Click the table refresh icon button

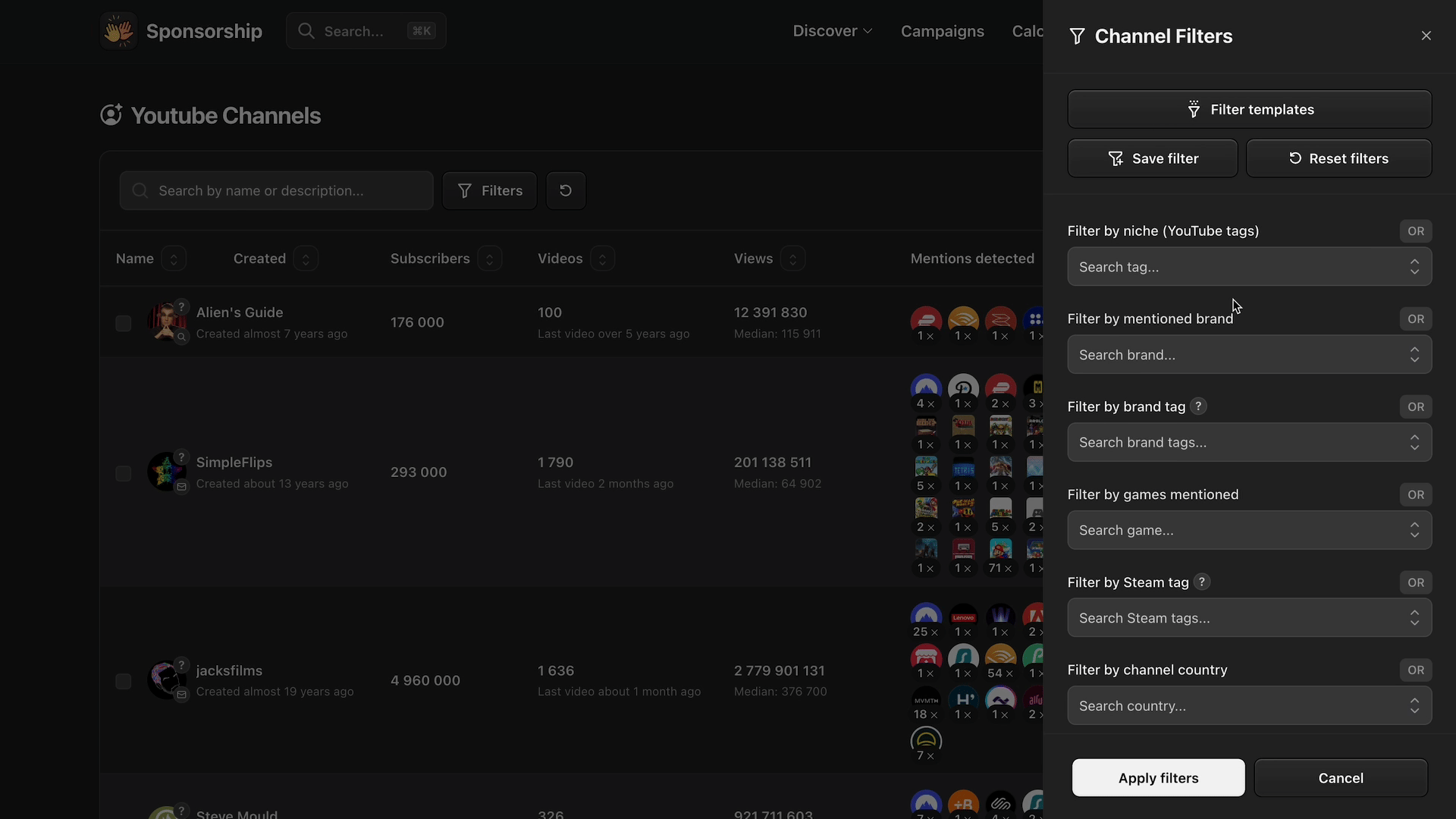pyautogui.click(x=566, y=190)
